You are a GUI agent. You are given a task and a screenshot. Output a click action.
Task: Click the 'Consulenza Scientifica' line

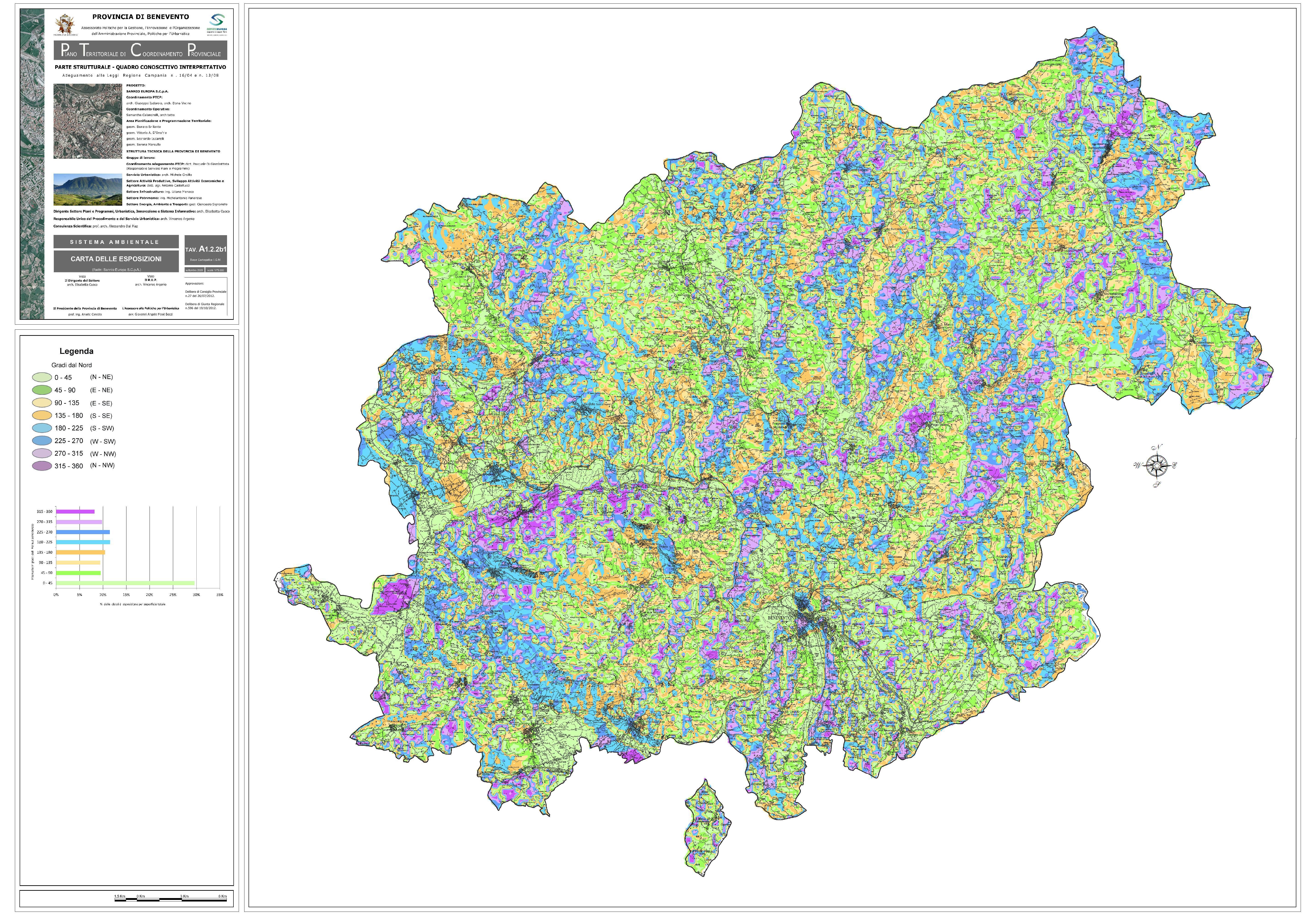pos(96,226)
